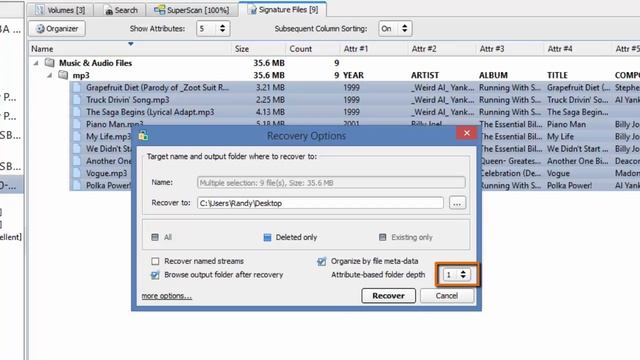640x360 pixels.
Task: Click the Truck Drivin' Song.mp3 file icon
Action: pyautogui.click(x=77, y=100)
